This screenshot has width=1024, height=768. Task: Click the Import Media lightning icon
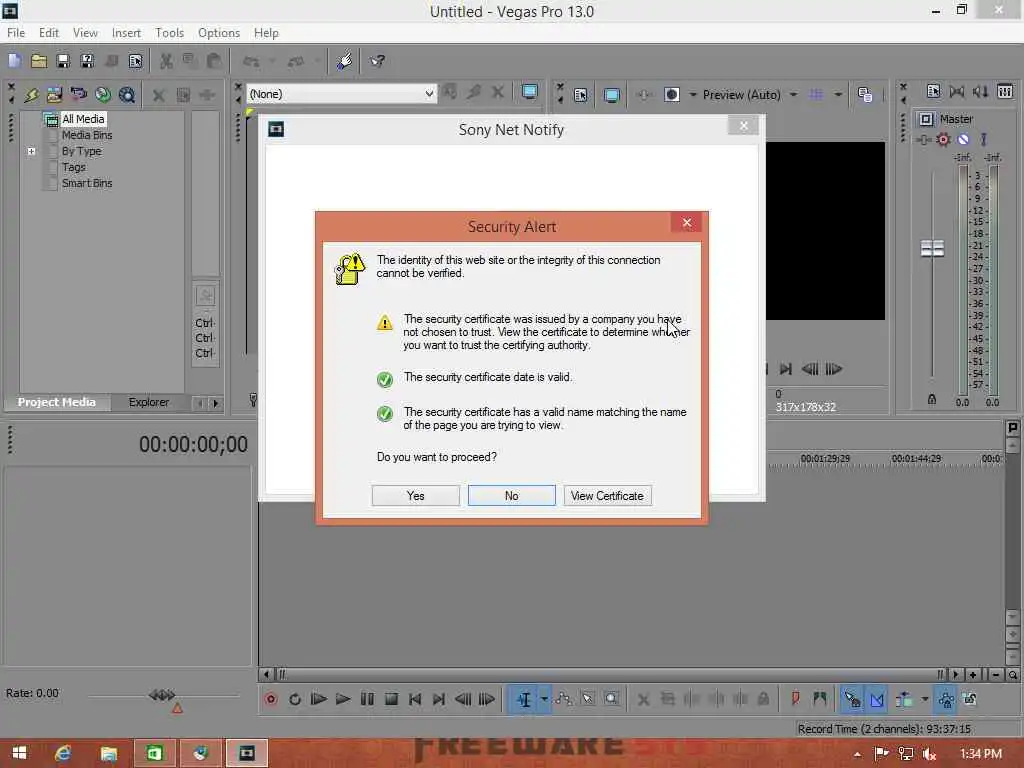31,95
